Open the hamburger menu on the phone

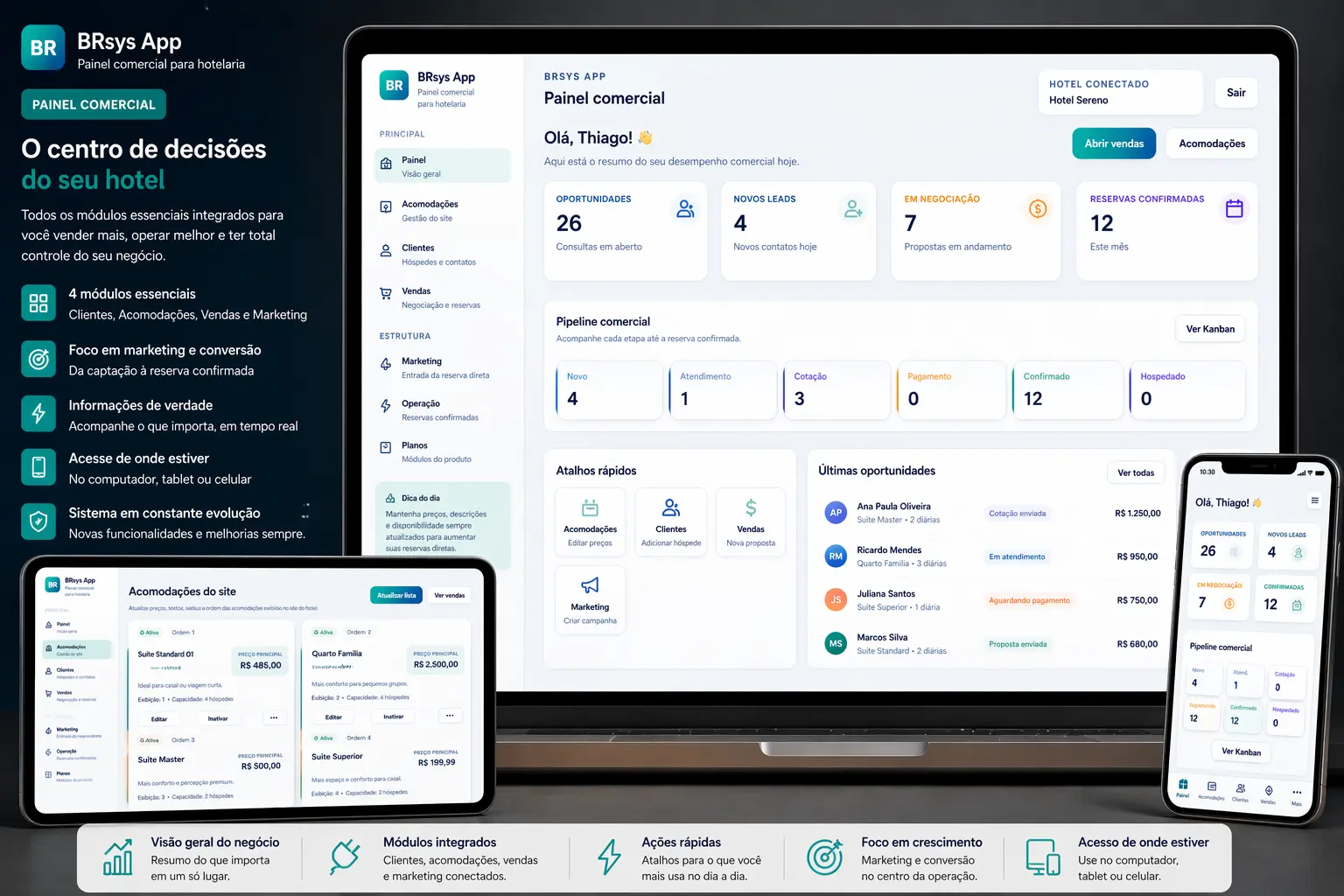1314,500
